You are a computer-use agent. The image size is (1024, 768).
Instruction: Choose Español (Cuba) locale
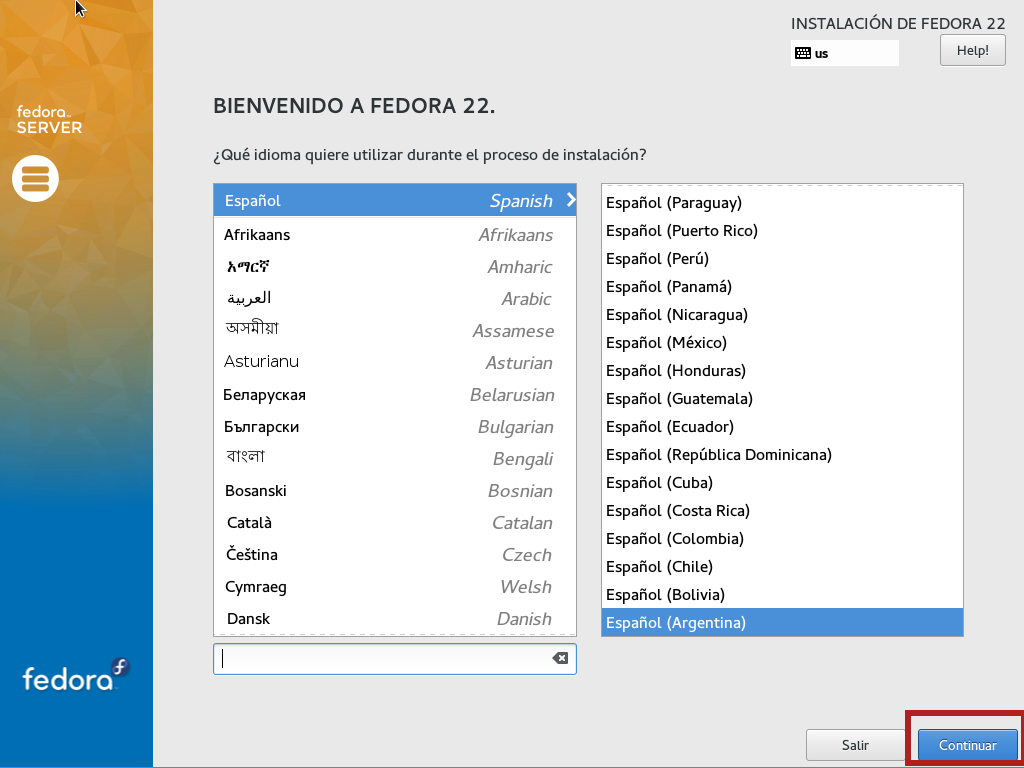click(x=782, y=483)
